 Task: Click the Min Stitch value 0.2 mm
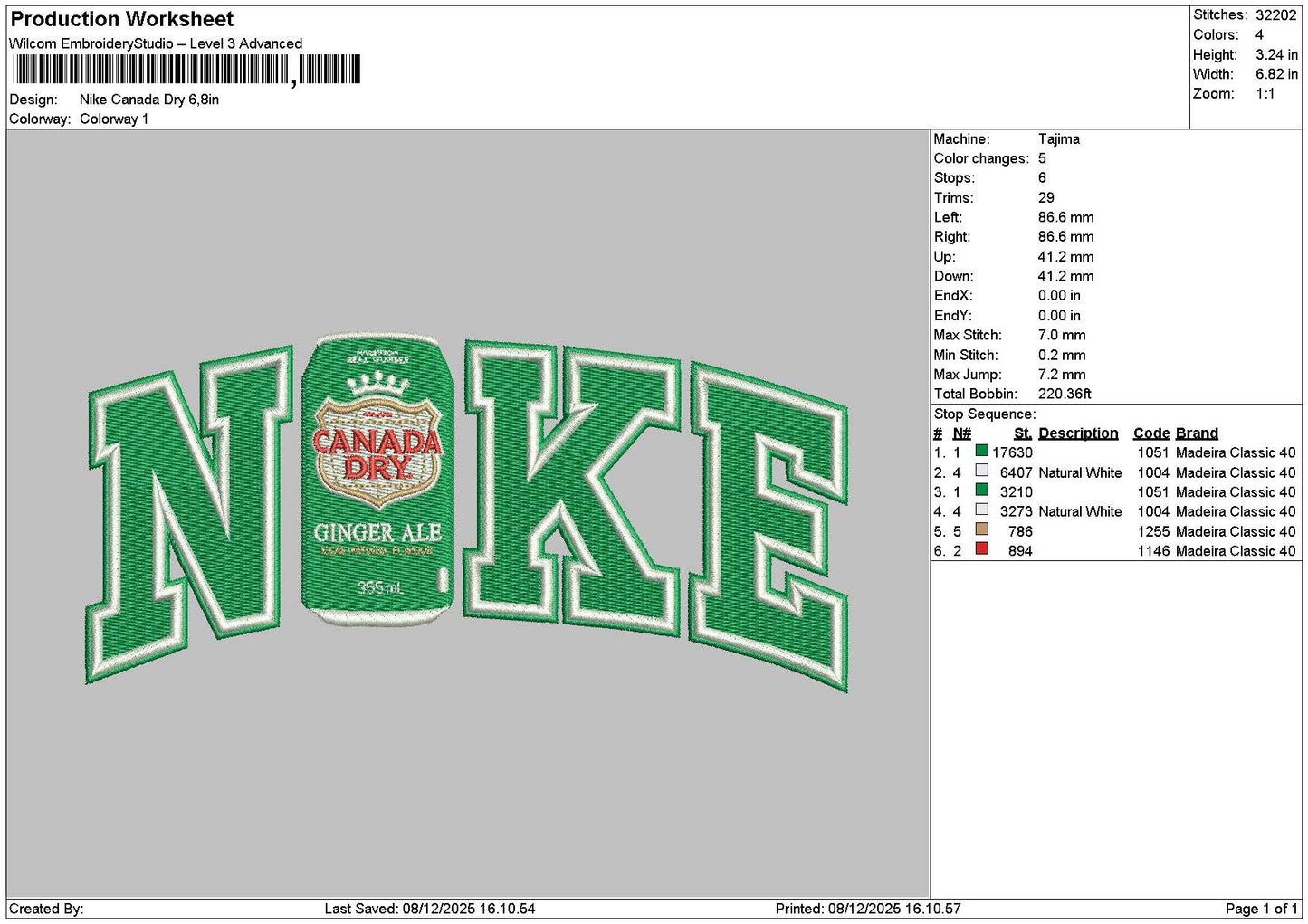pos(1062,355)
